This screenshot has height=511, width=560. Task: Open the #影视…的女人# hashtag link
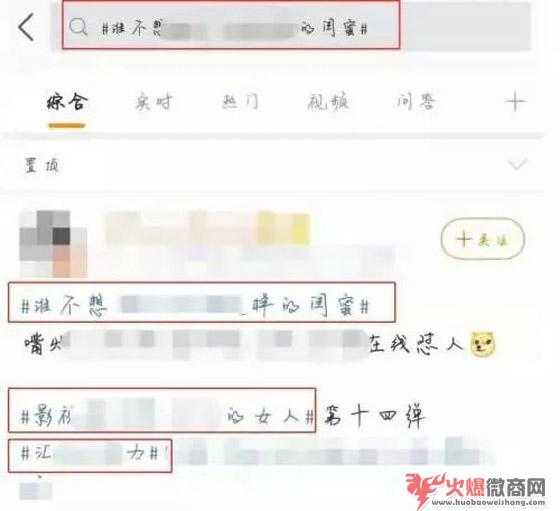pos(168,416)
